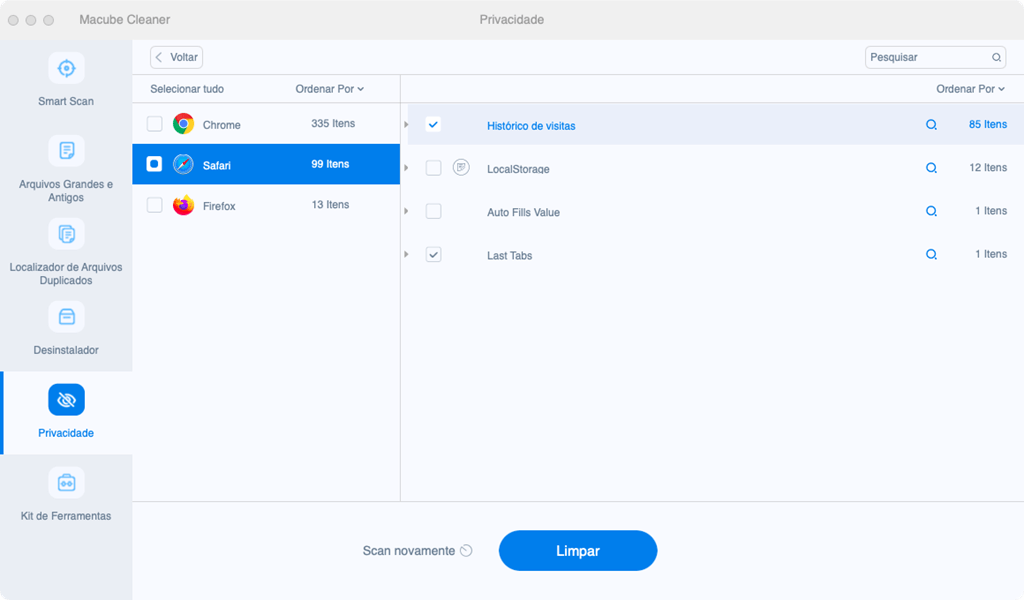1024x600 pixels.
Task: Expand Last Tabs row arrow
Action: [x=406, y=254]
